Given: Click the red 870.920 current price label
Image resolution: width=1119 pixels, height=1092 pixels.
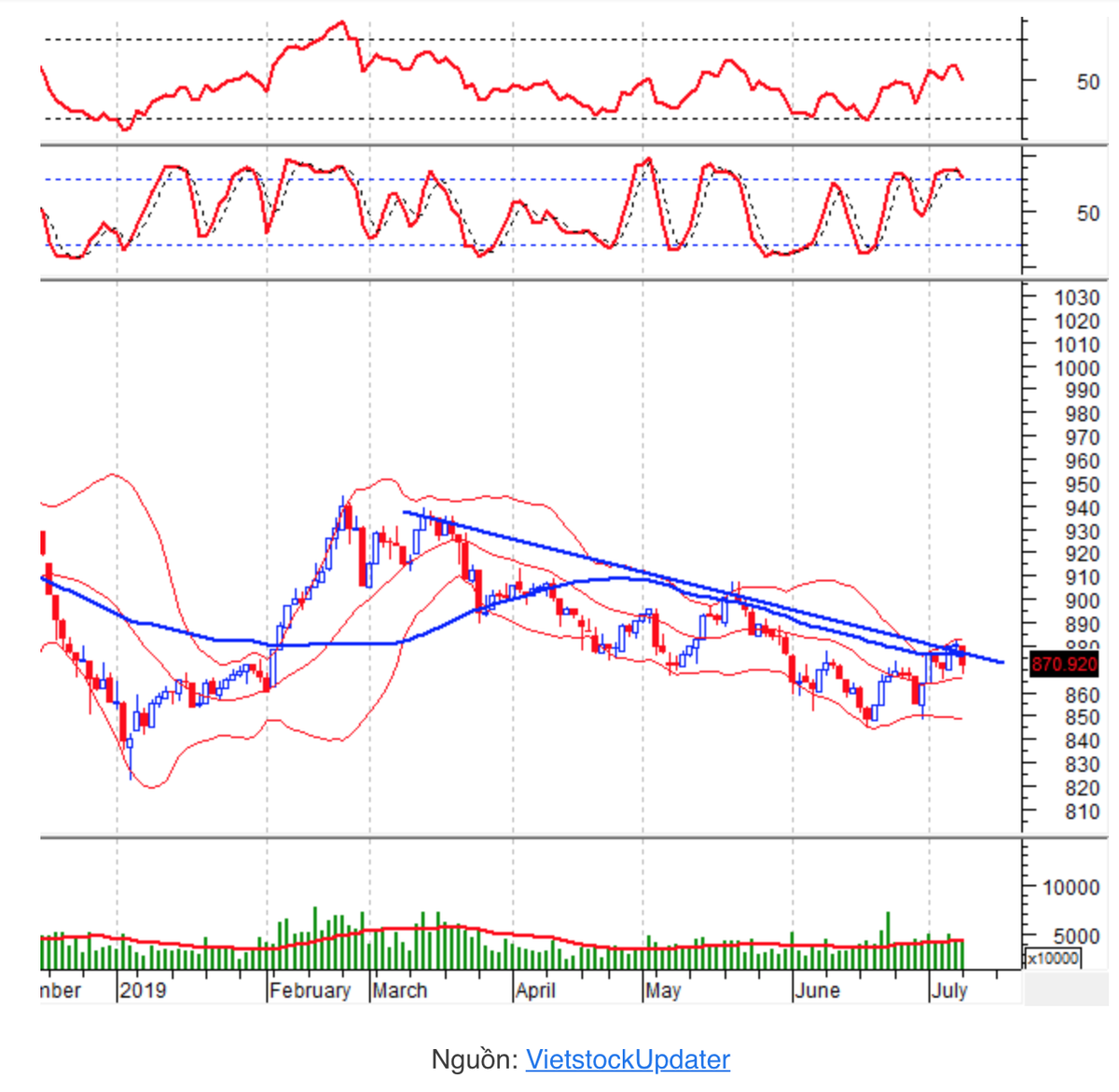Looking at the screenshot, I should [x=1064, y=664].
